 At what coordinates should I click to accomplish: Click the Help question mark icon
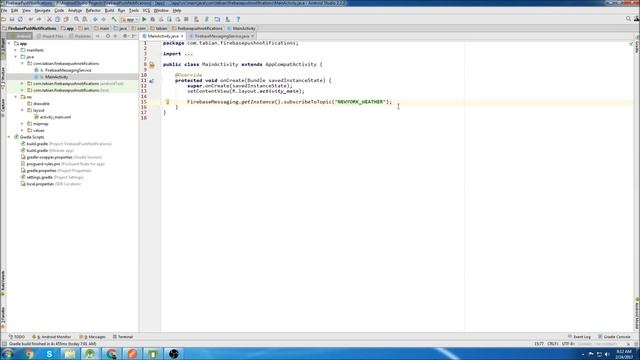click(x=238, y=19)
